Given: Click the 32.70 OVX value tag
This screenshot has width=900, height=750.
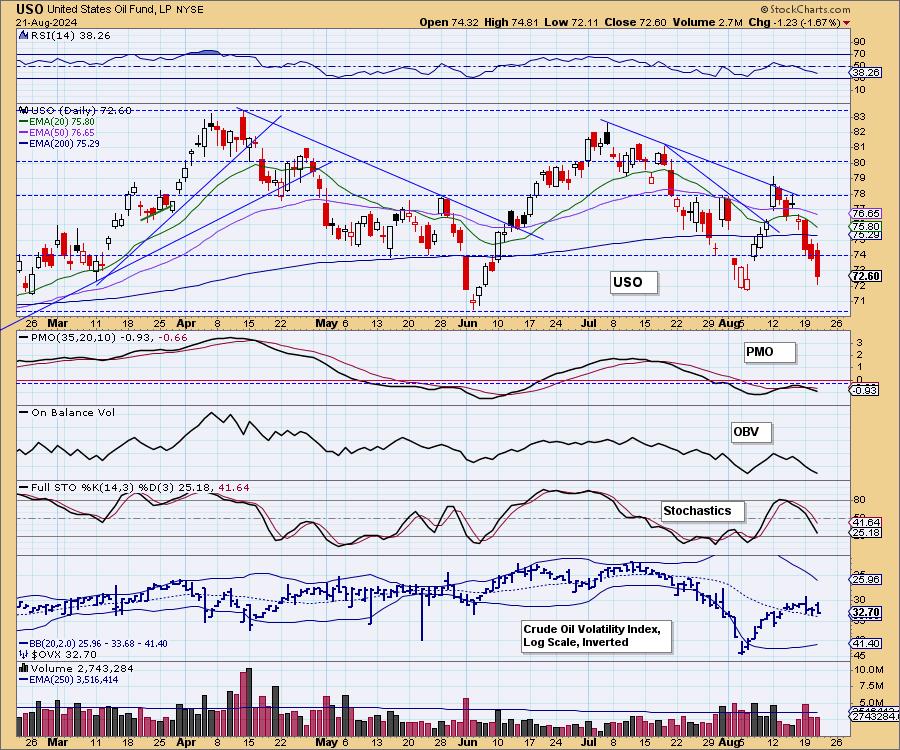Looking at the screenshot, I should [x=866, y=612].
